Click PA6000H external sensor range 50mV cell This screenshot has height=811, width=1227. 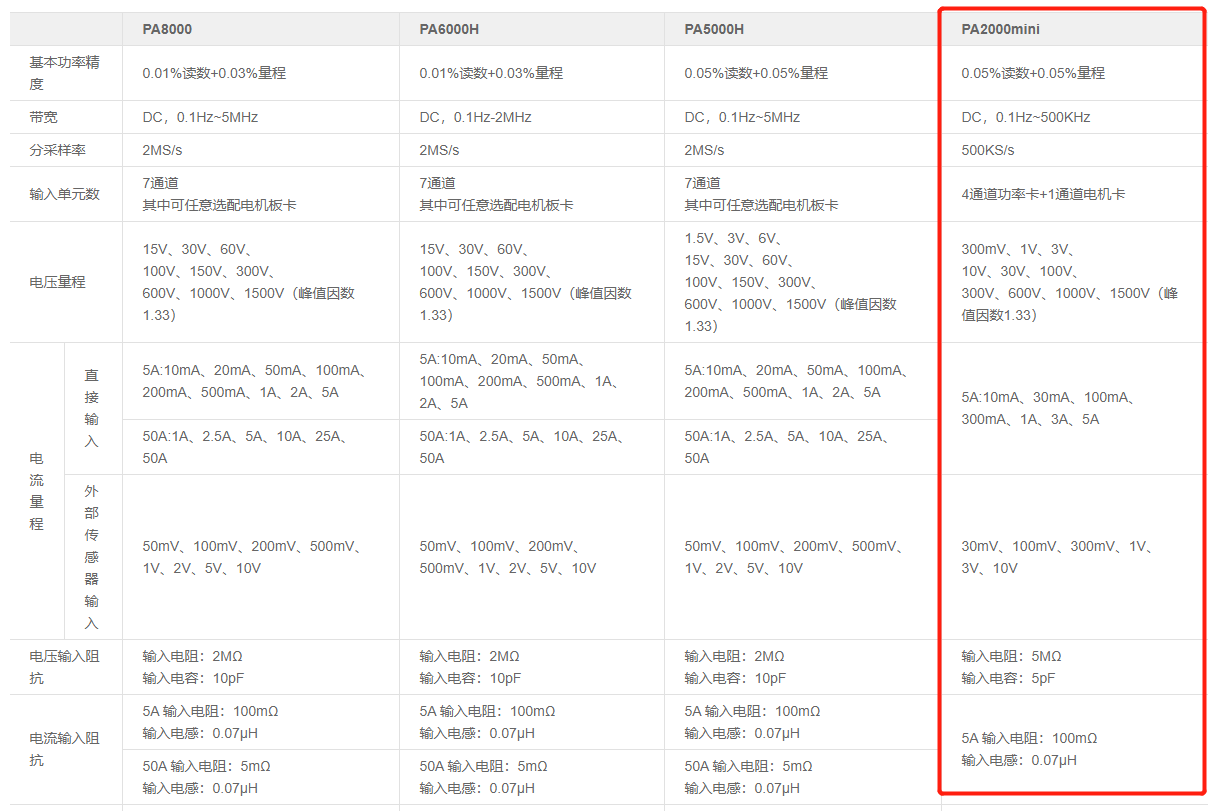click(x=508, y=557)
